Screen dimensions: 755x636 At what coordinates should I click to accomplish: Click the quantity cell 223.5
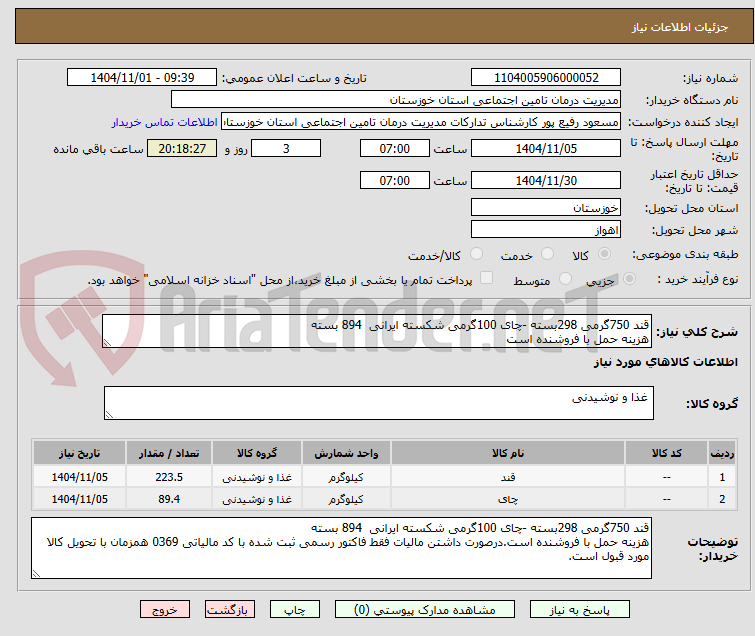coord(169,477)
